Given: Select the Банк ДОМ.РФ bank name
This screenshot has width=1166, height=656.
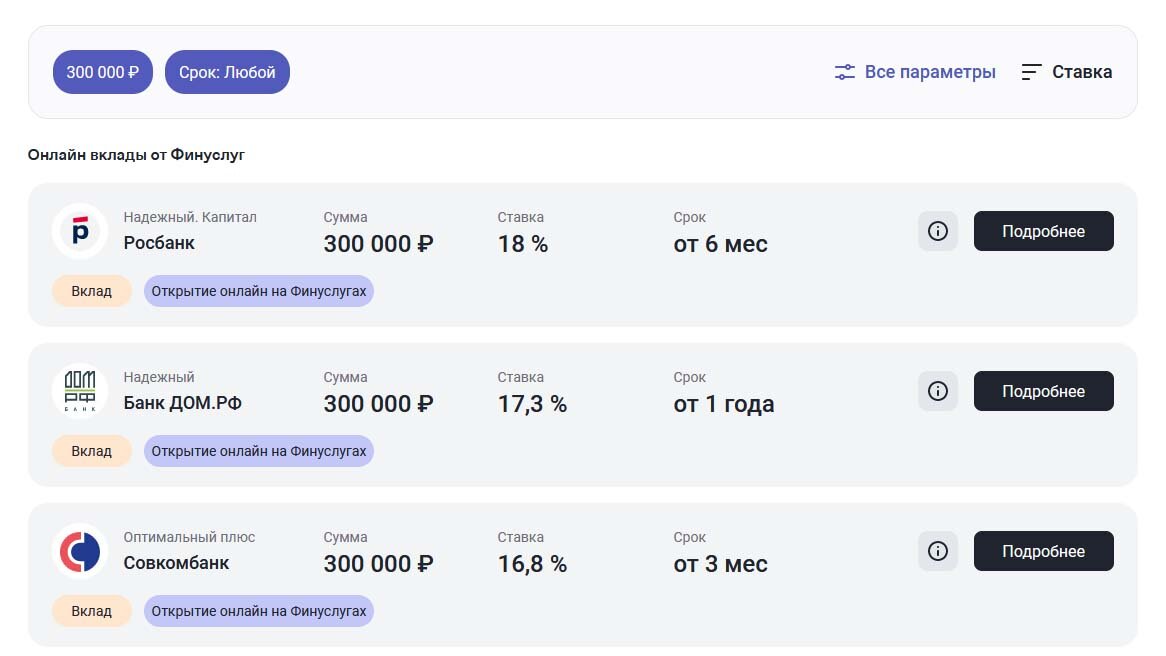Looking at the screenshot, I should coord(183,403).
